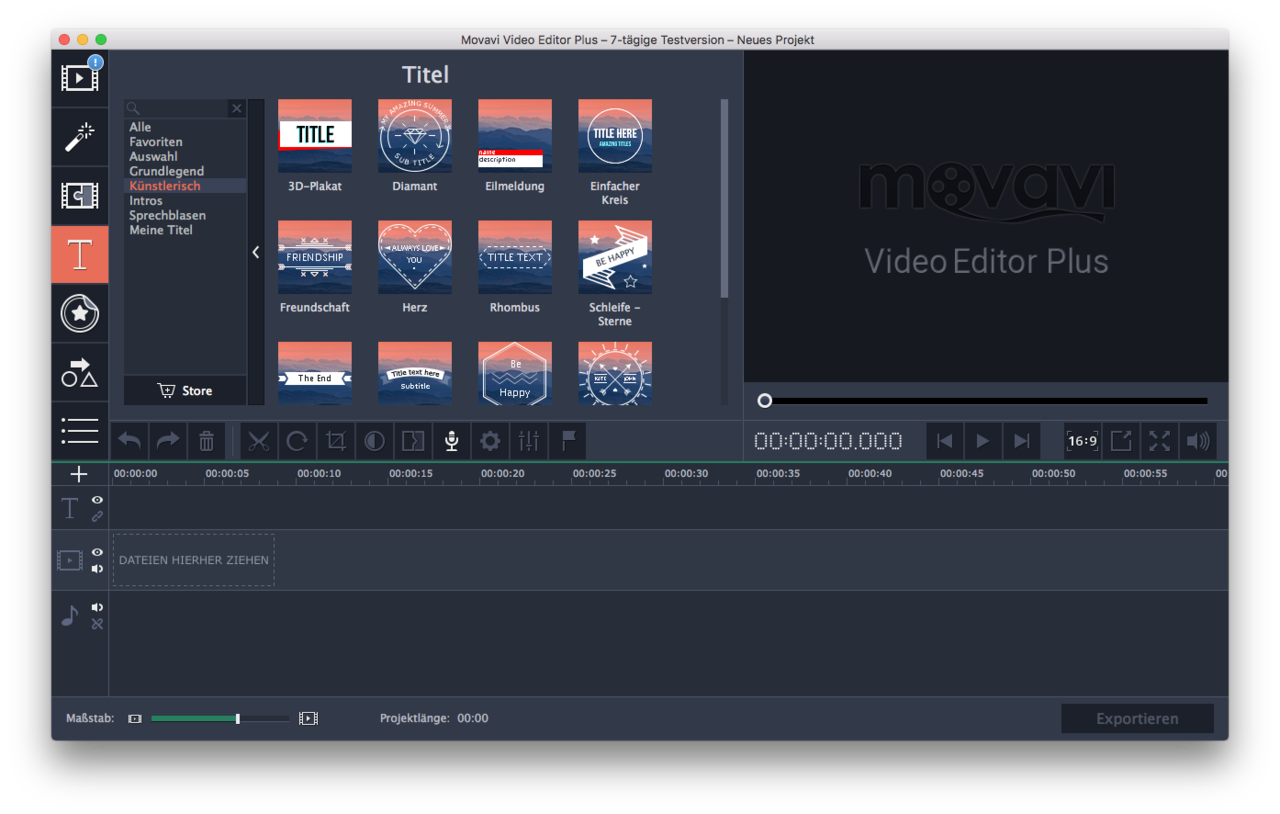Select the Schleife – Sterne title thumbnail
The height and width of the screenshot is (814, 1280).
point(615,257)
